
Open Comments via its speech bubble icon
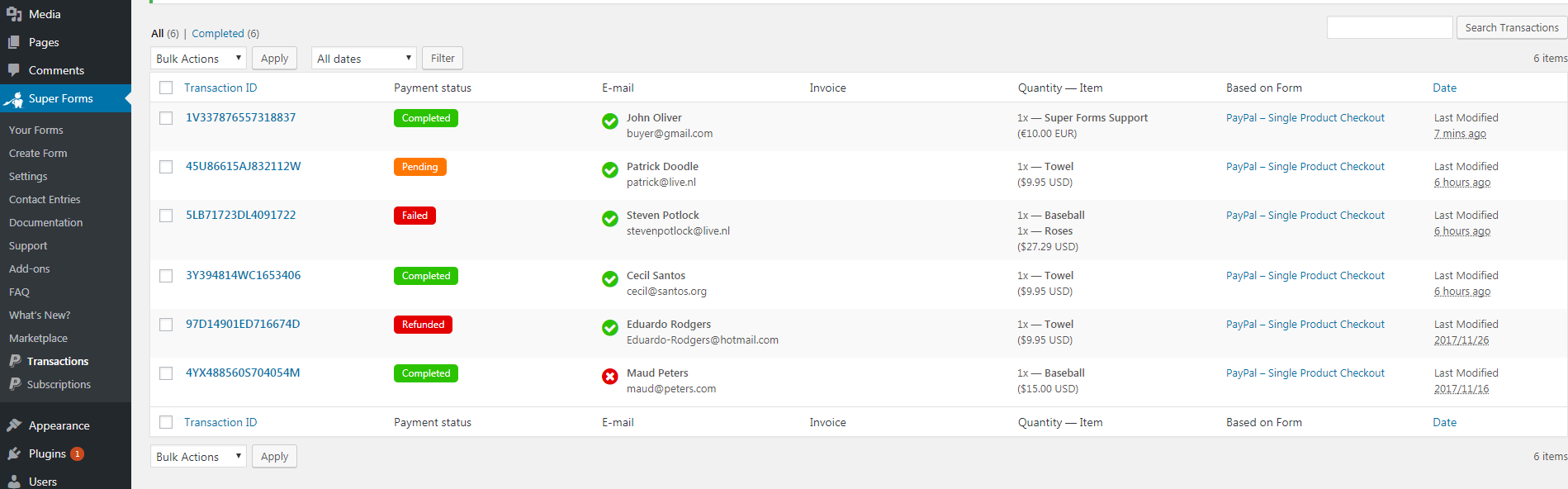(14, 70)
